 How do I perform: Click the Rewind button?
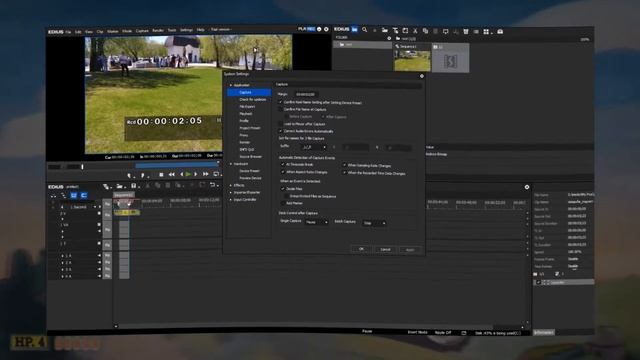pos(172,175)
